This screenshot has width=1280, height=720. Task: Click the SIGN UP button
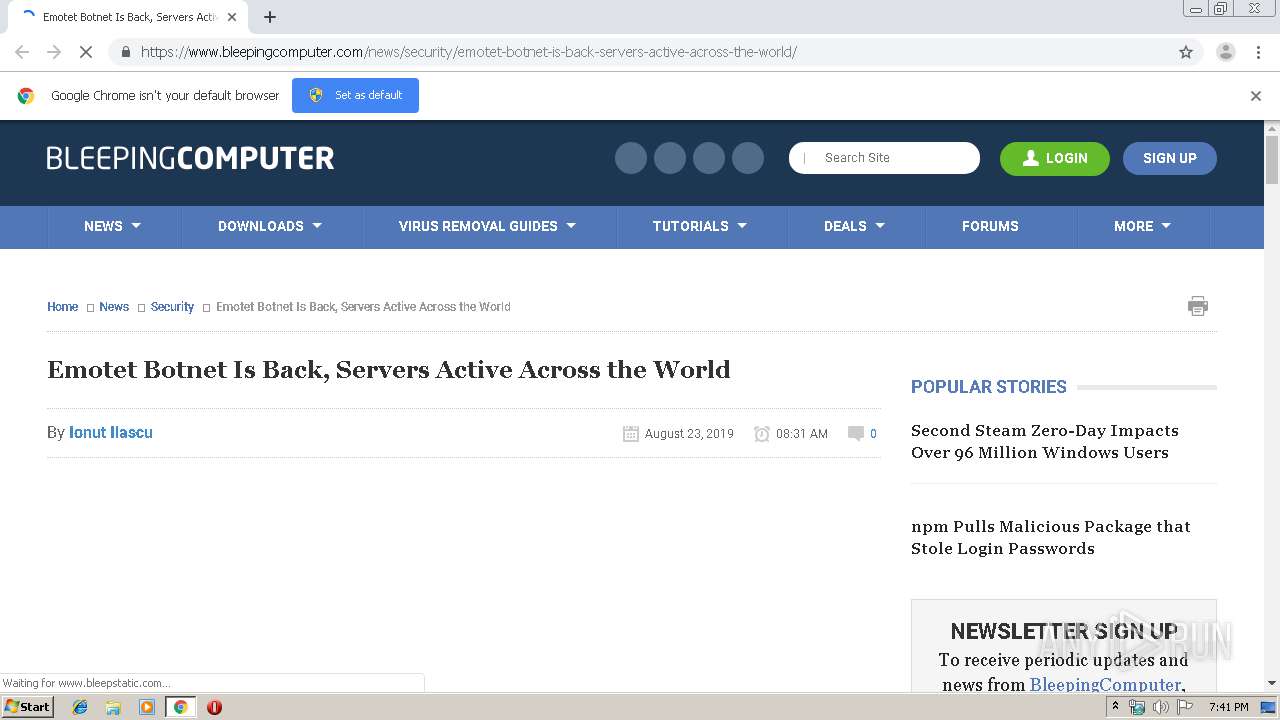(1170, 158)
